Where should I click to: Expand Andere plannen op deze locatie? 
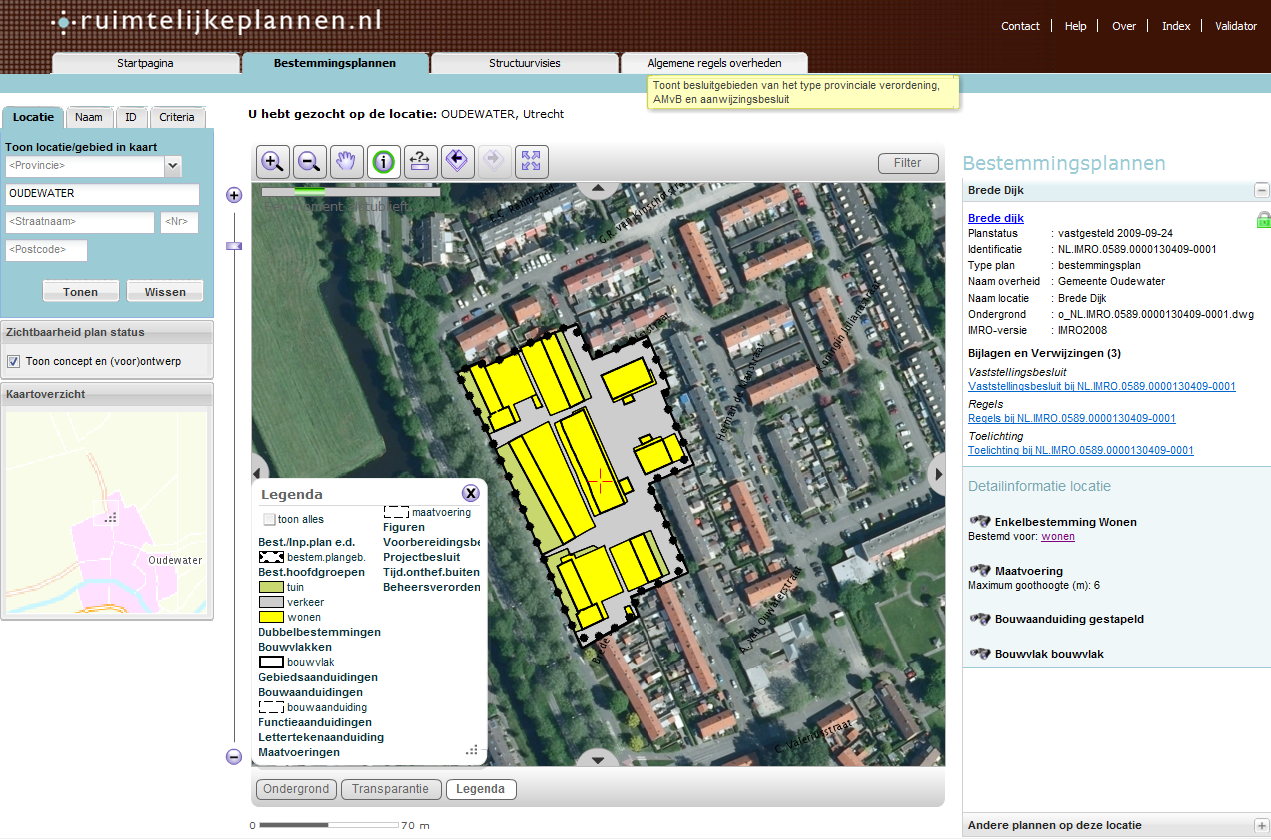coord(1261,826)
